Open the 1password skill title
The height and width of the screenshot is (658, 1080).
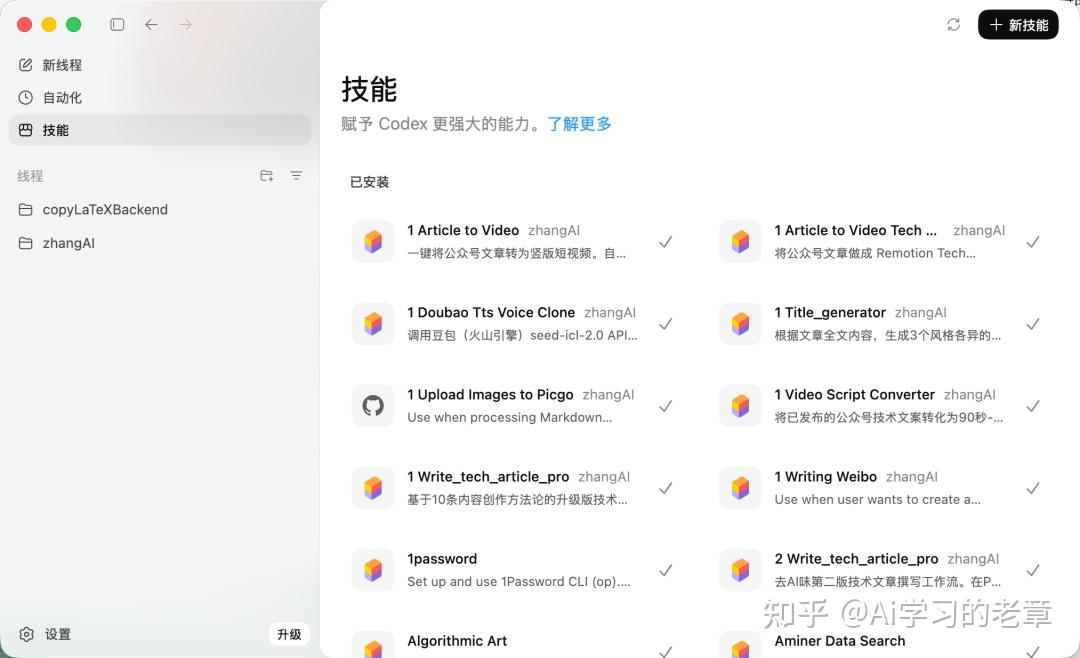(x=442, y=559)
